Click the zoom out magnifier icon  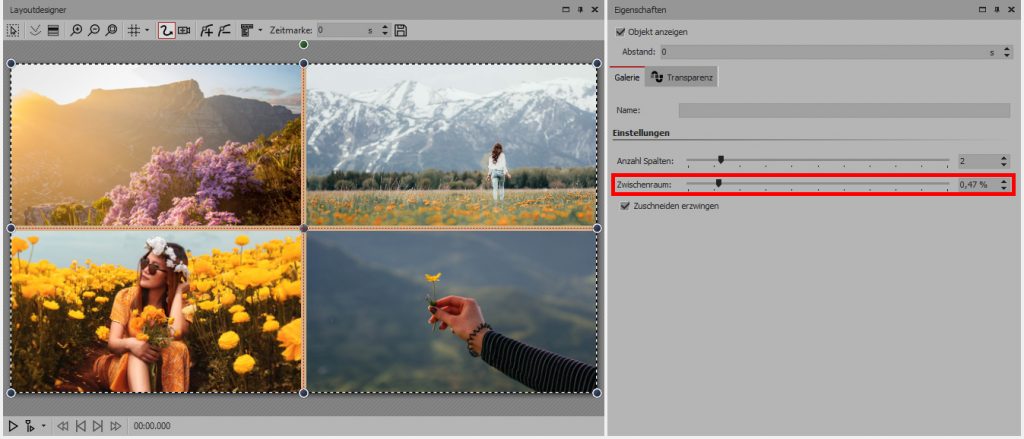[94, 31]
